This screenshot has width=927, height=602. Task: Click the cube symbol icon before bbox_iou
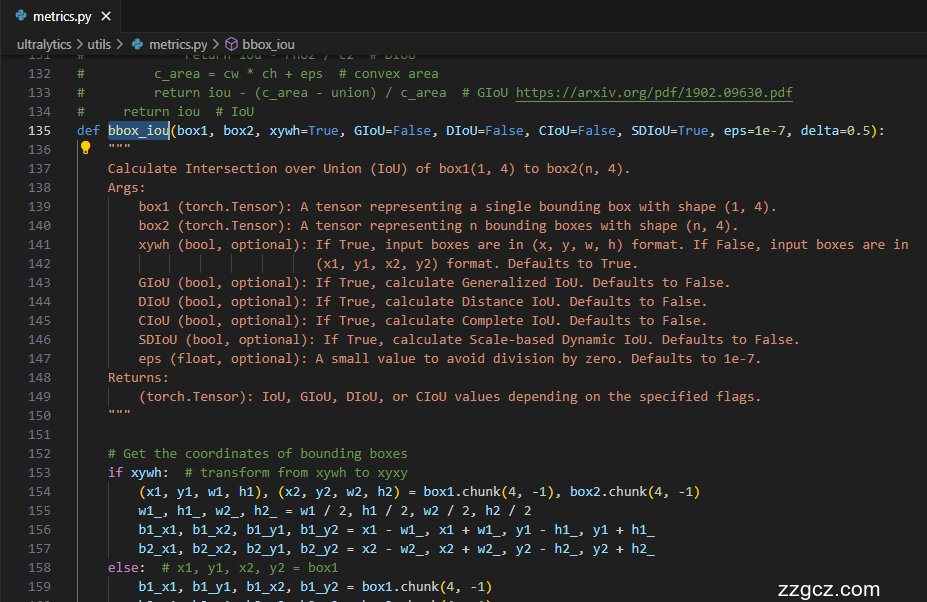click(231, 45)
